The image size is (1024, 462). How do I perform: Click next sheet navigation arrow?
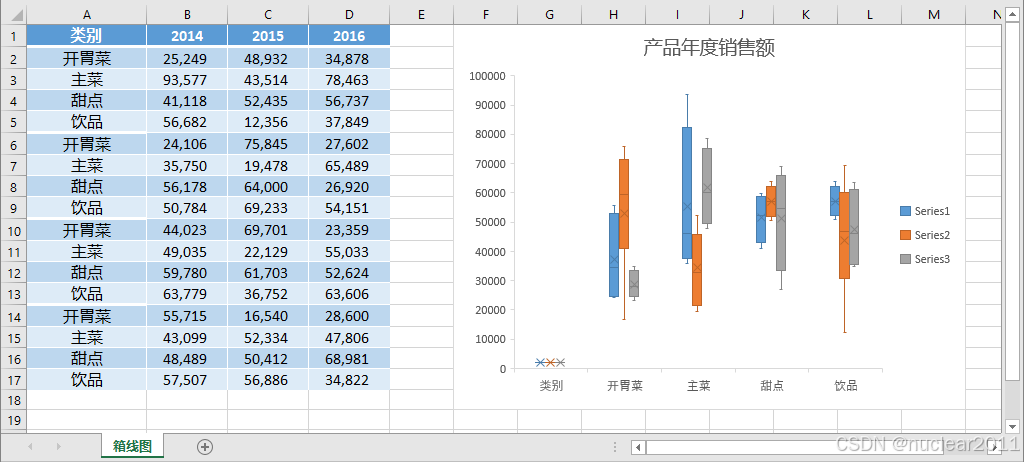coord(59,446)
